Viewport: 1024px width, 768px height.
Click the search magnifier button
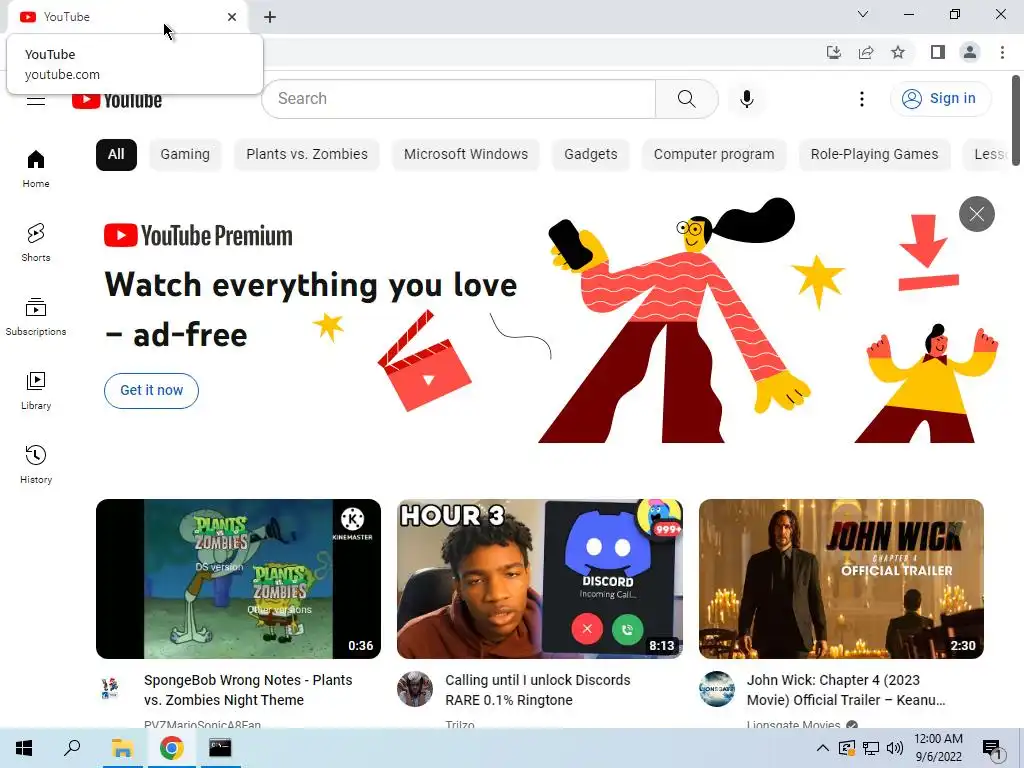click(x=686, y=99)
